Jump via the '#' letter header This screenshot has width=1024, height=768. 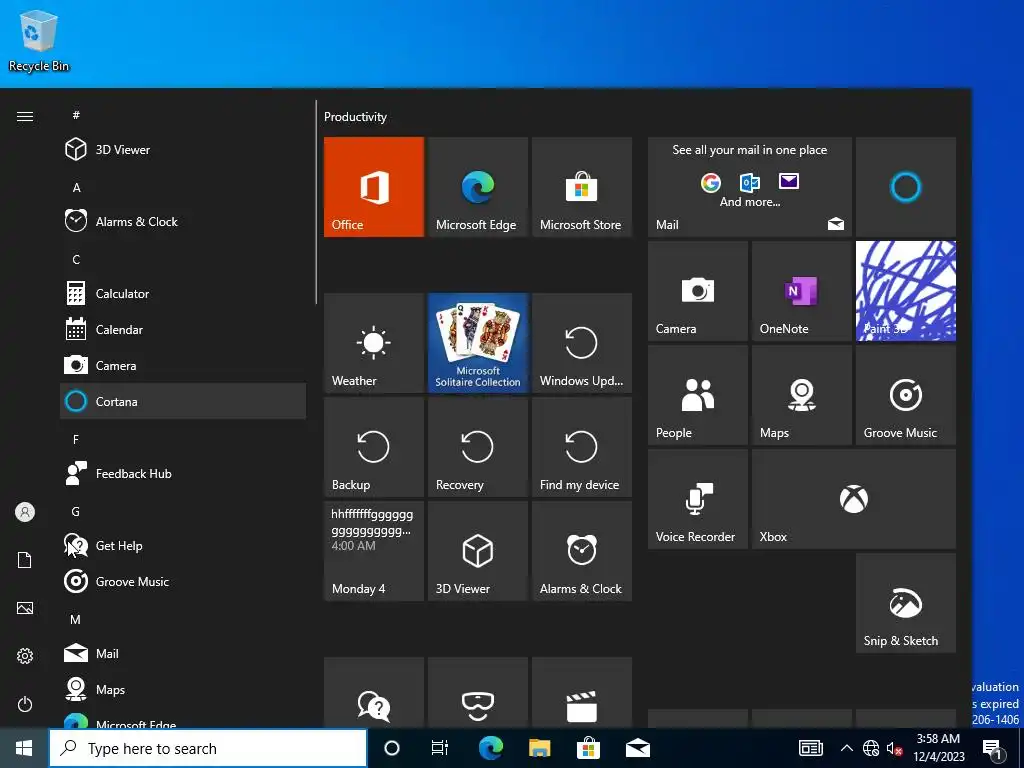tap(76, 115)
